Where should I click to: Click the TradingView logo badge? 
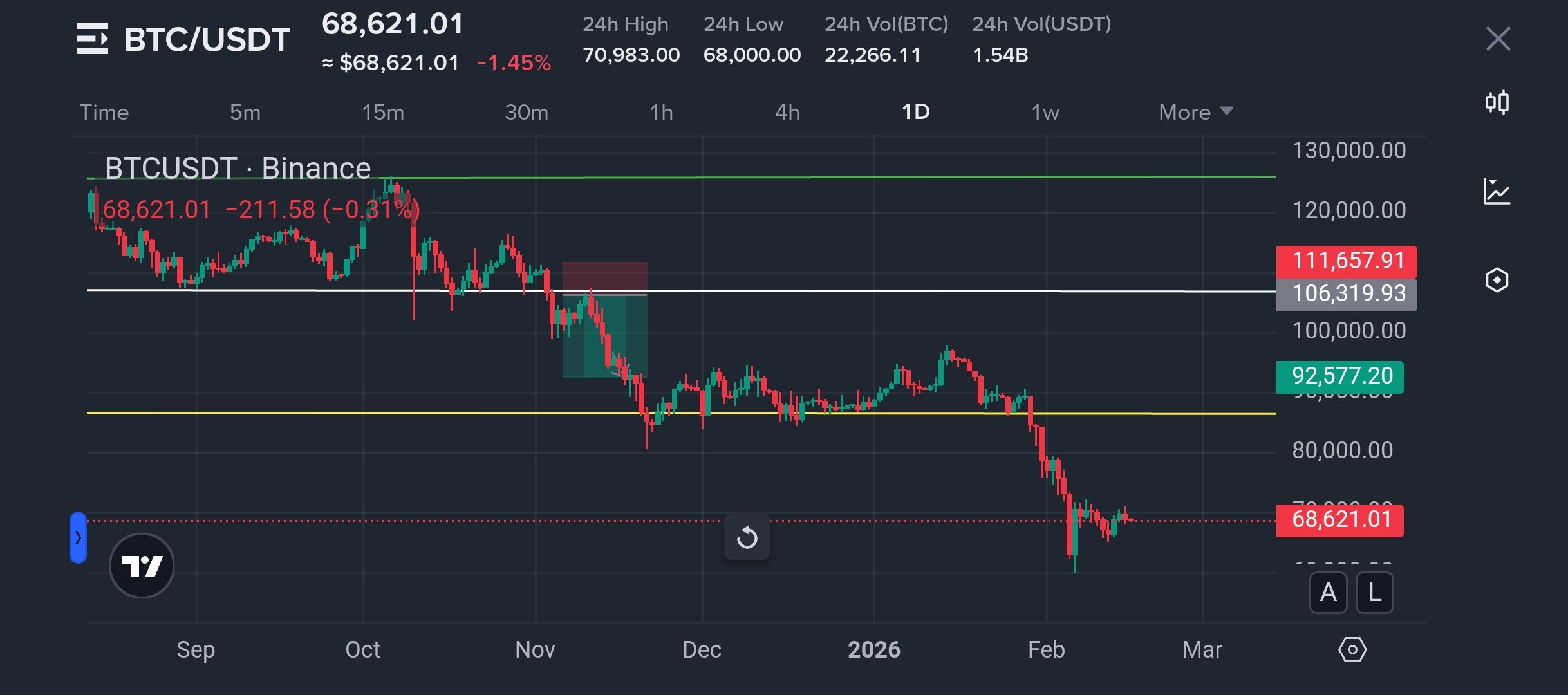(x=142, y=566)
